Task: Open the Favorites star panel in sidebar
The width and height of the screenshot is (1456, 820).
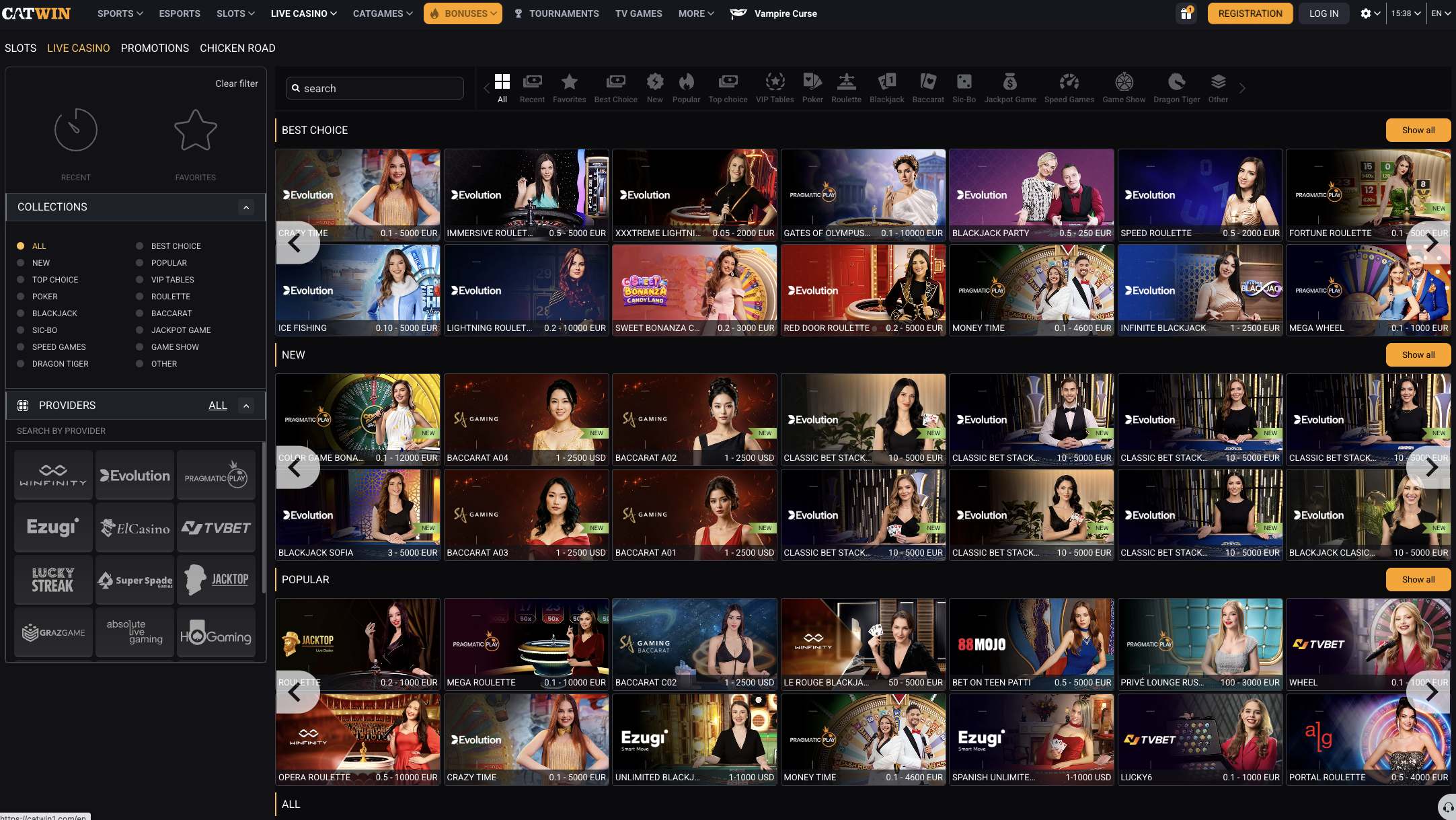Action: click(x=196, y=144)
